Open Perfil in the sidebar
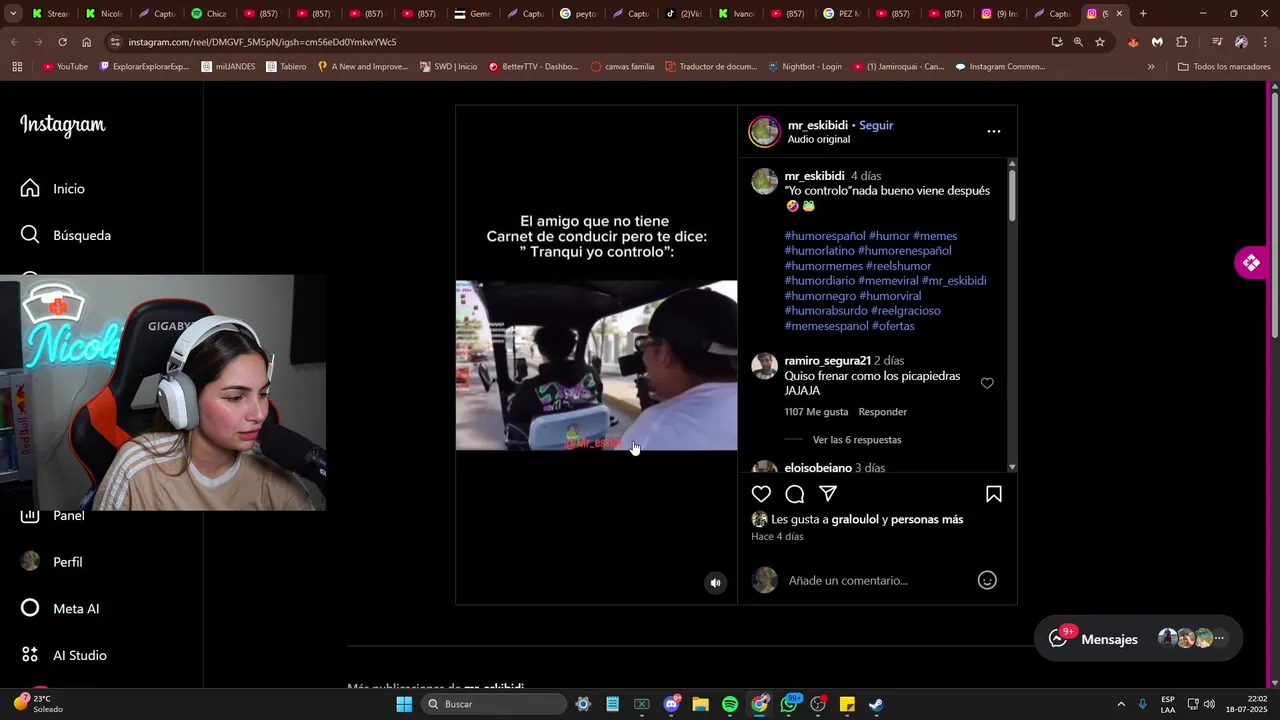This screenshot has width=1280, height=720. (x=53, y=562)
